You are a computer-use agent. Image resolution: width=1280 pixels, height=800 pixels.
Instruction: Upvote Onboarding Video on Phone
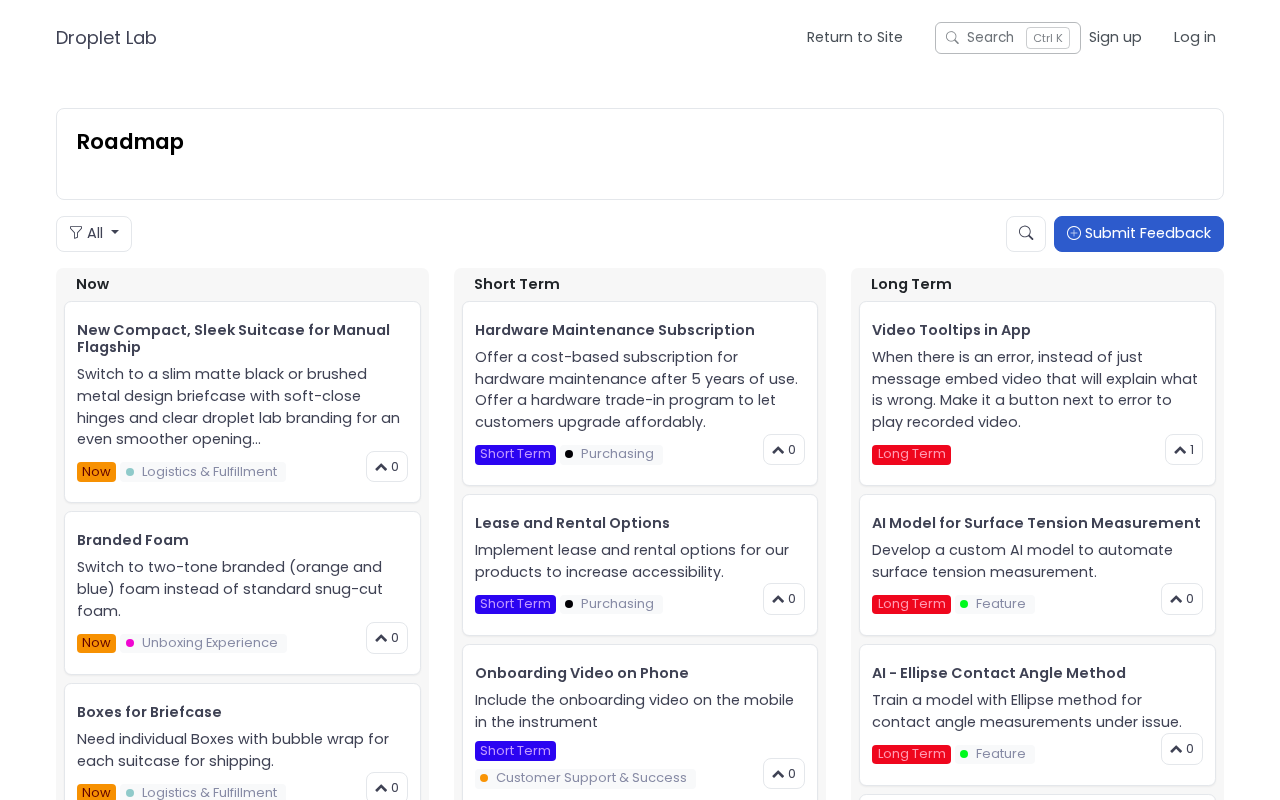coord(784,774)
